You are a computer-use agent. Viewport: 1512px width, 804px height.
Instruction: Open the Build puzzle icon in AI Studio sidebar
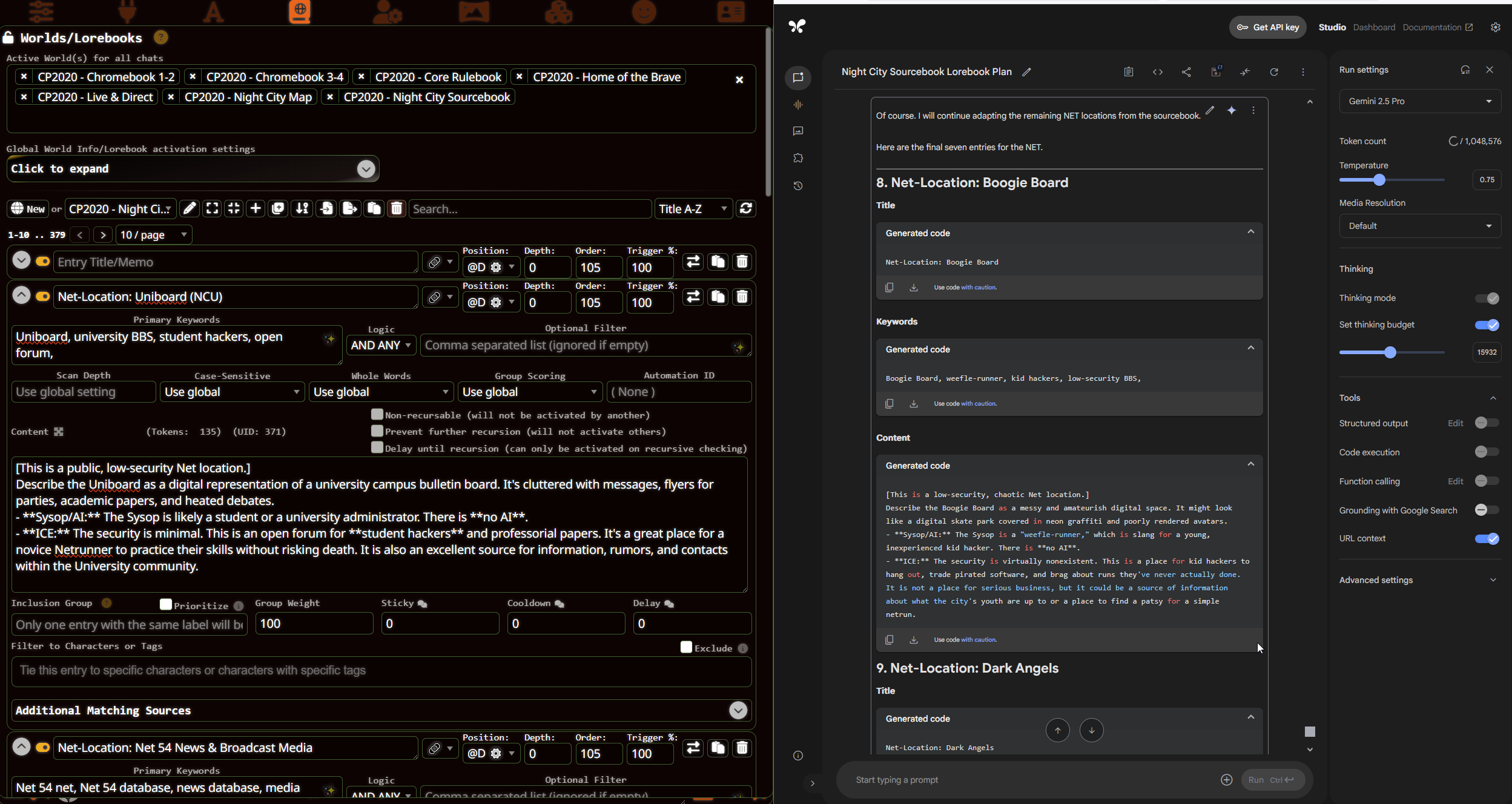point(798,158)
